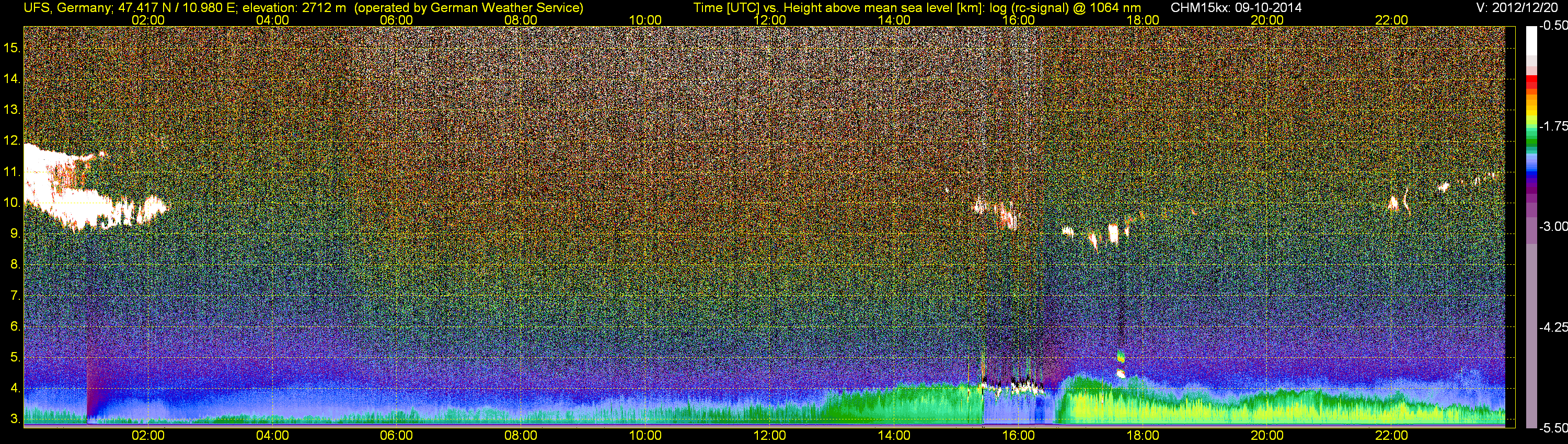Click the colorbar value '-4.25'
Image resolution: width=1568 pixels, height=444 pixels.
coord(1553,327)
